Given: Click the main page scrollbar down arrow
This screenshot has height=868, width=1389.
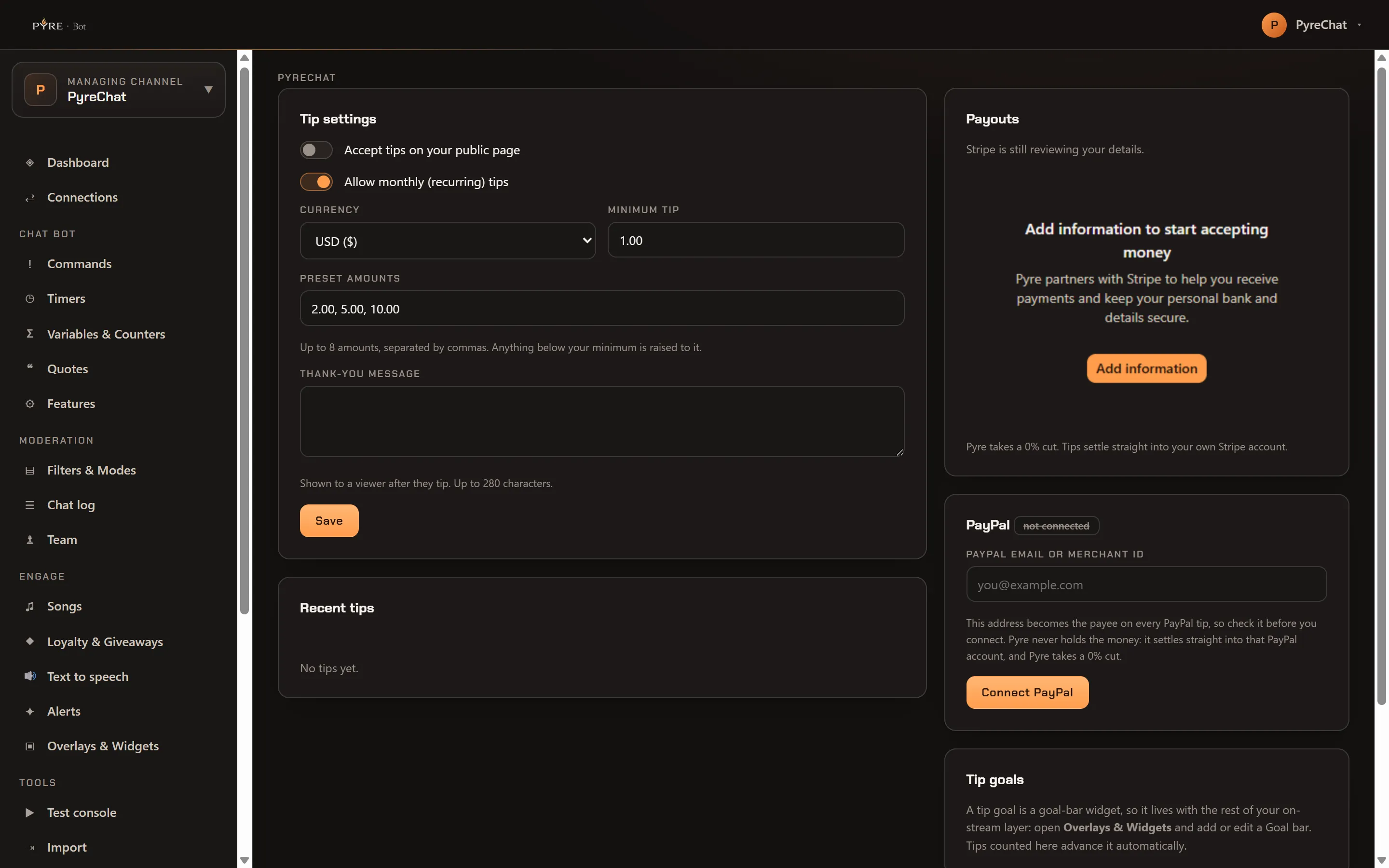Looking at the screenshot, I should [x=1382, y=861].
